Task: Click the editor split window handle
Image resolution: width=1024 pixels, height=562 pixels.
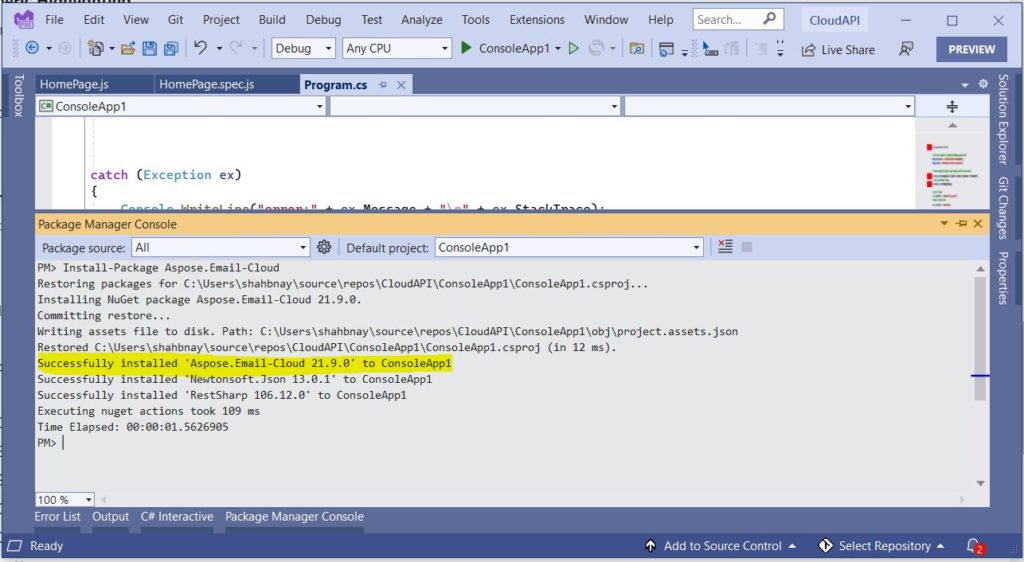Action: click(x=951, y=106)
